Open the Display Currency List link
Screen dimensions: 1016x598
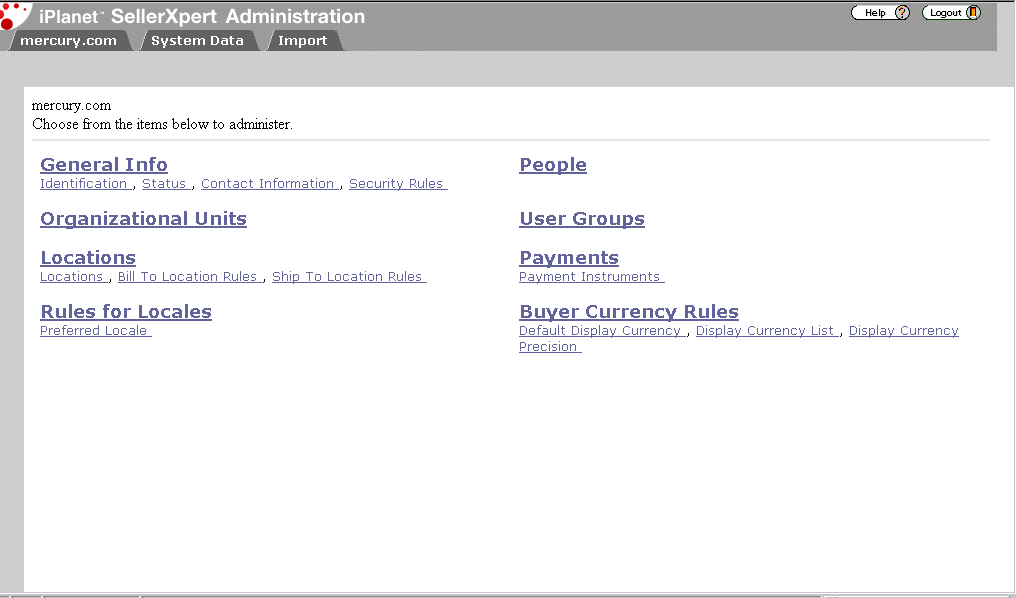coord(767,330)
